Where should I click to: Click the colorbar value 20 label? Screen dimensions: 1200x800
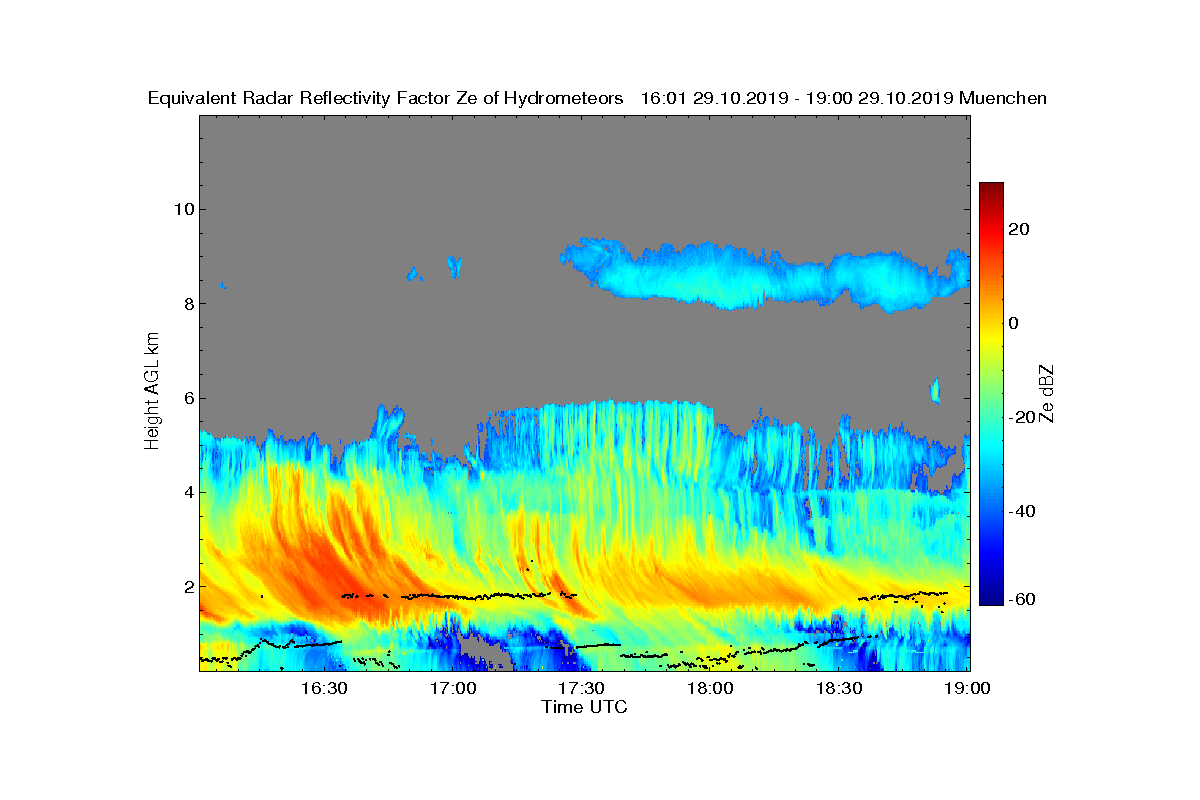(x=1020, y=229)
